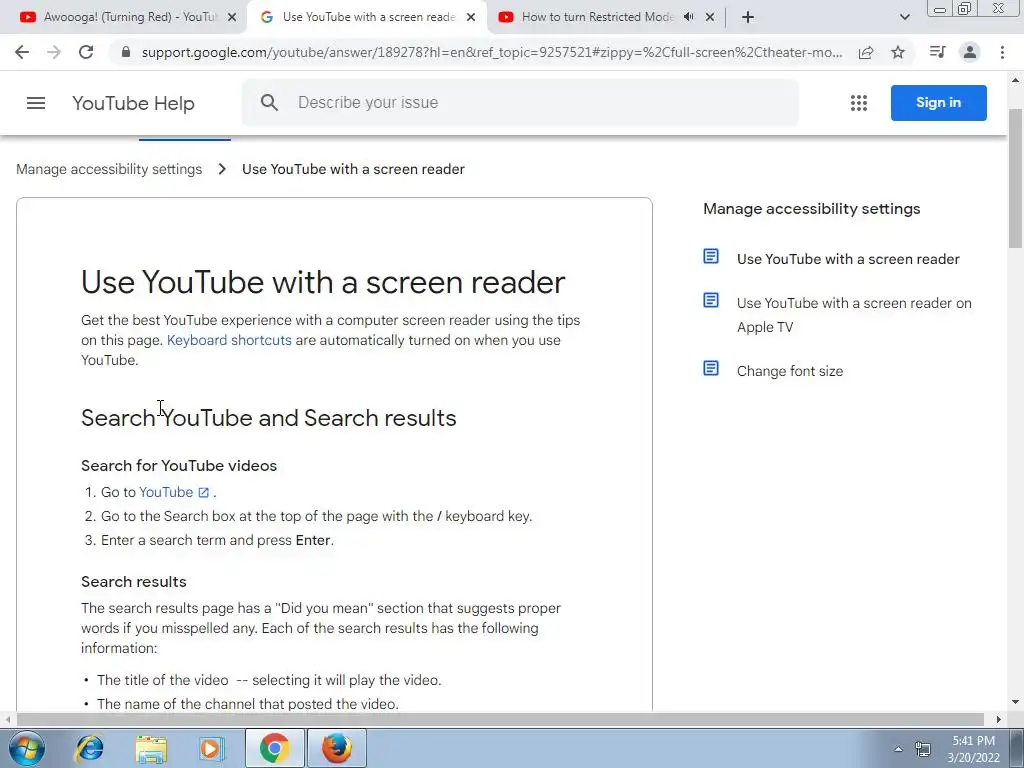Focus the Describe your issue search field
Image resolution: width=1024 pixels, height=768 pixels.
pyautogui.click(x=520, y=103)
